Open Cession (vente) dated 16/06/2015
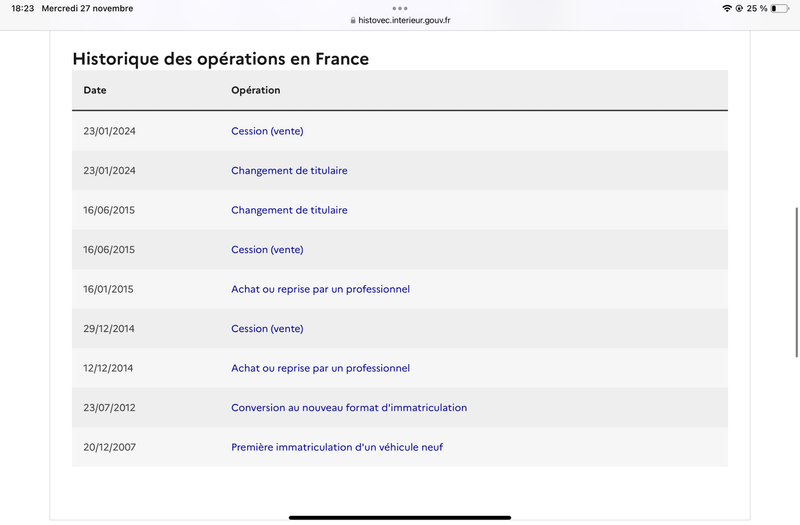The width and height of the screenshot is (800, 525). (x=267, y=249)
